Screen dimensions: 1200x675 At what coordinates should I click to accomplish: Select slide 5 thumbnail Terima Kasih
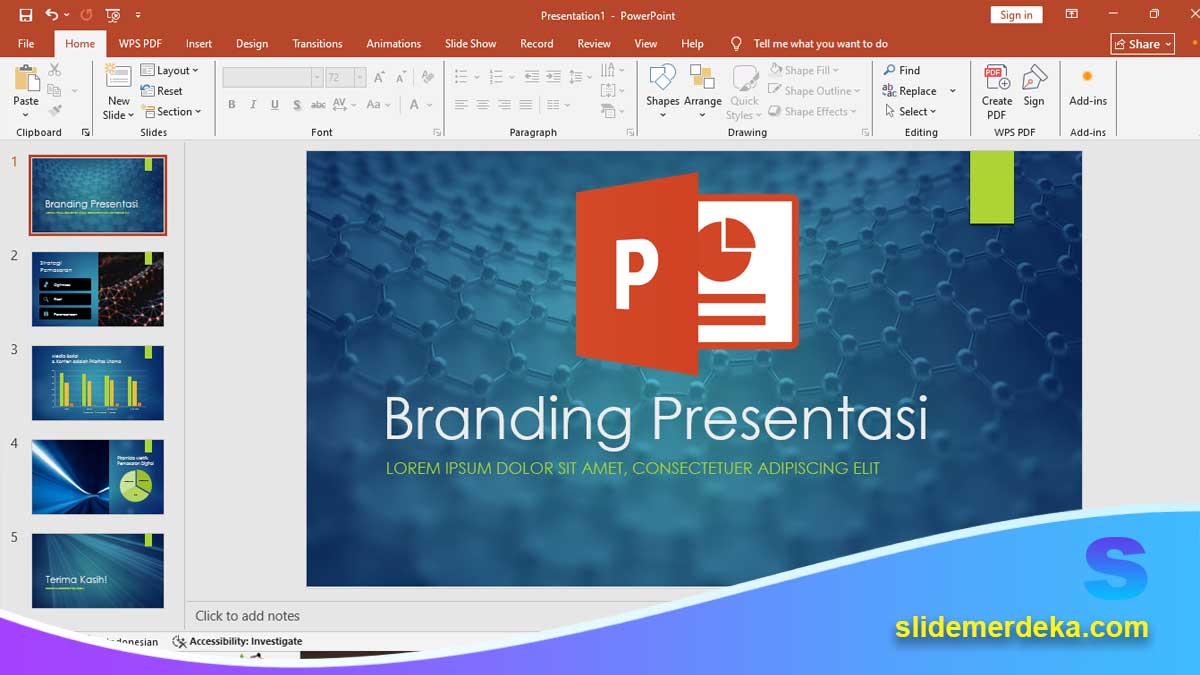pyautogui.click(x=98, y=571)
